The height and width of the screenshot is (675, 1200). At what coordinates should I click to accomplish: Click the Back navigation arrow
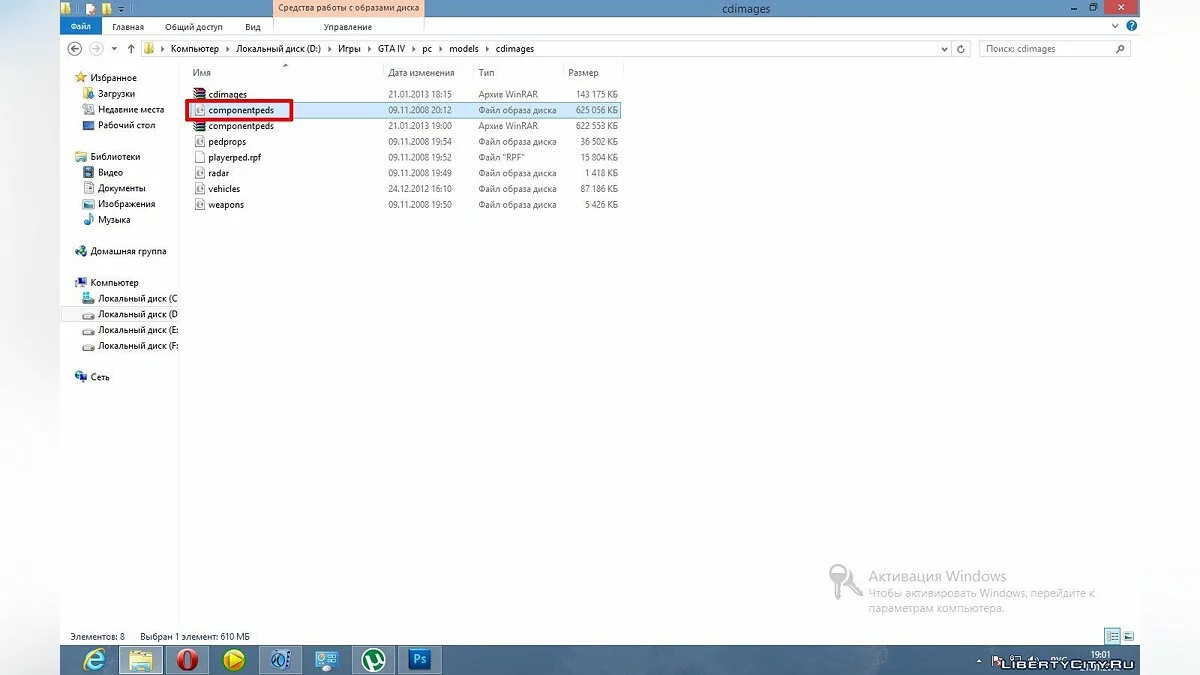click(x=75, y=48)
